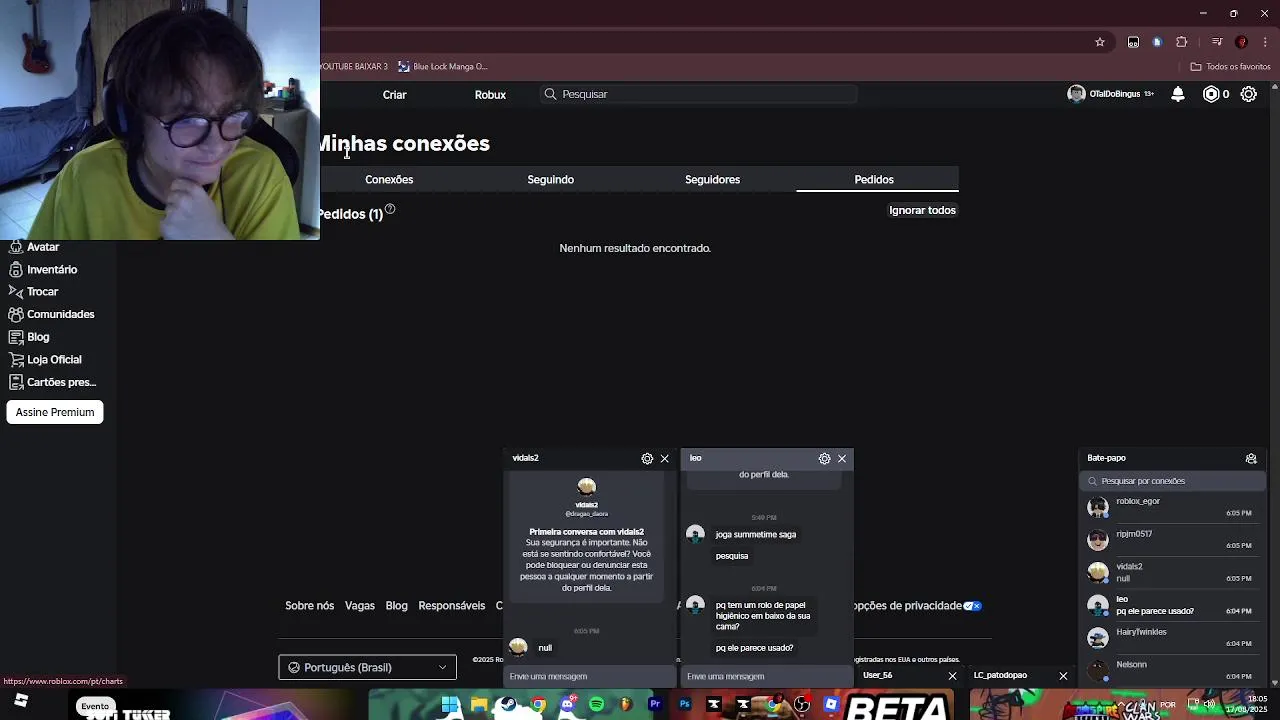Screen dimensions: 1280x720
Task: Open the Roblox settings gear in header
Action: (1249, 94)
